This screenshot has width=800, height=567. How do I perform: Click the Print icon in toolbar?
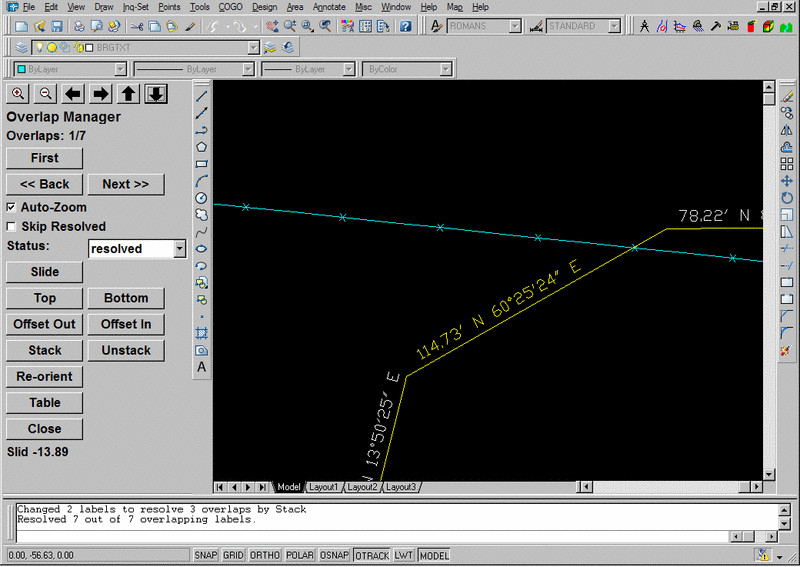point(79,26)
